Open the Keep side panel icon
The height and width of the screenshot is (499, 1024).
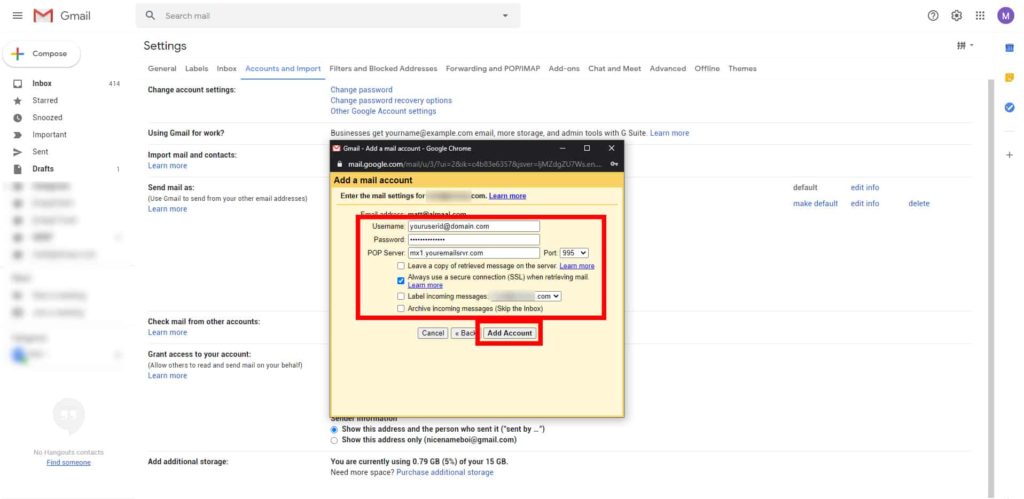1010,77
